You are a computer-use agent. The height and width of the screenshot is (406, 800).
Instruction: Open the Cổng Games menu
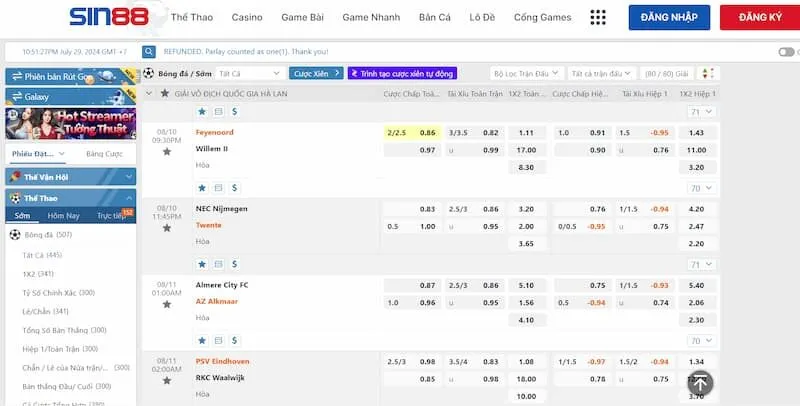[x=542, y=17]
